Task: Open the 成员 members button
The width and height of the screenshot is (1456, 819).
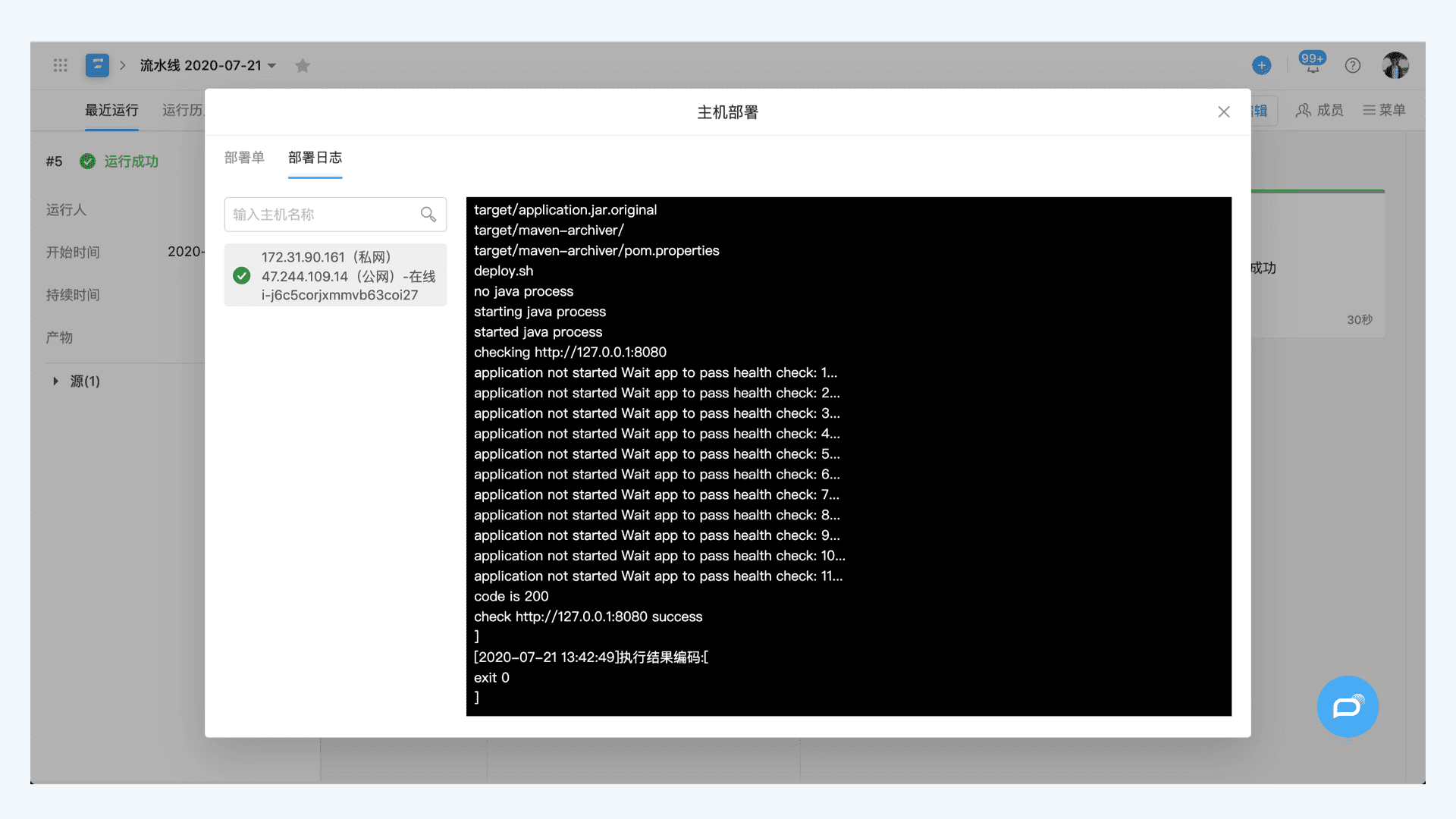Action: coord(1319,111)
